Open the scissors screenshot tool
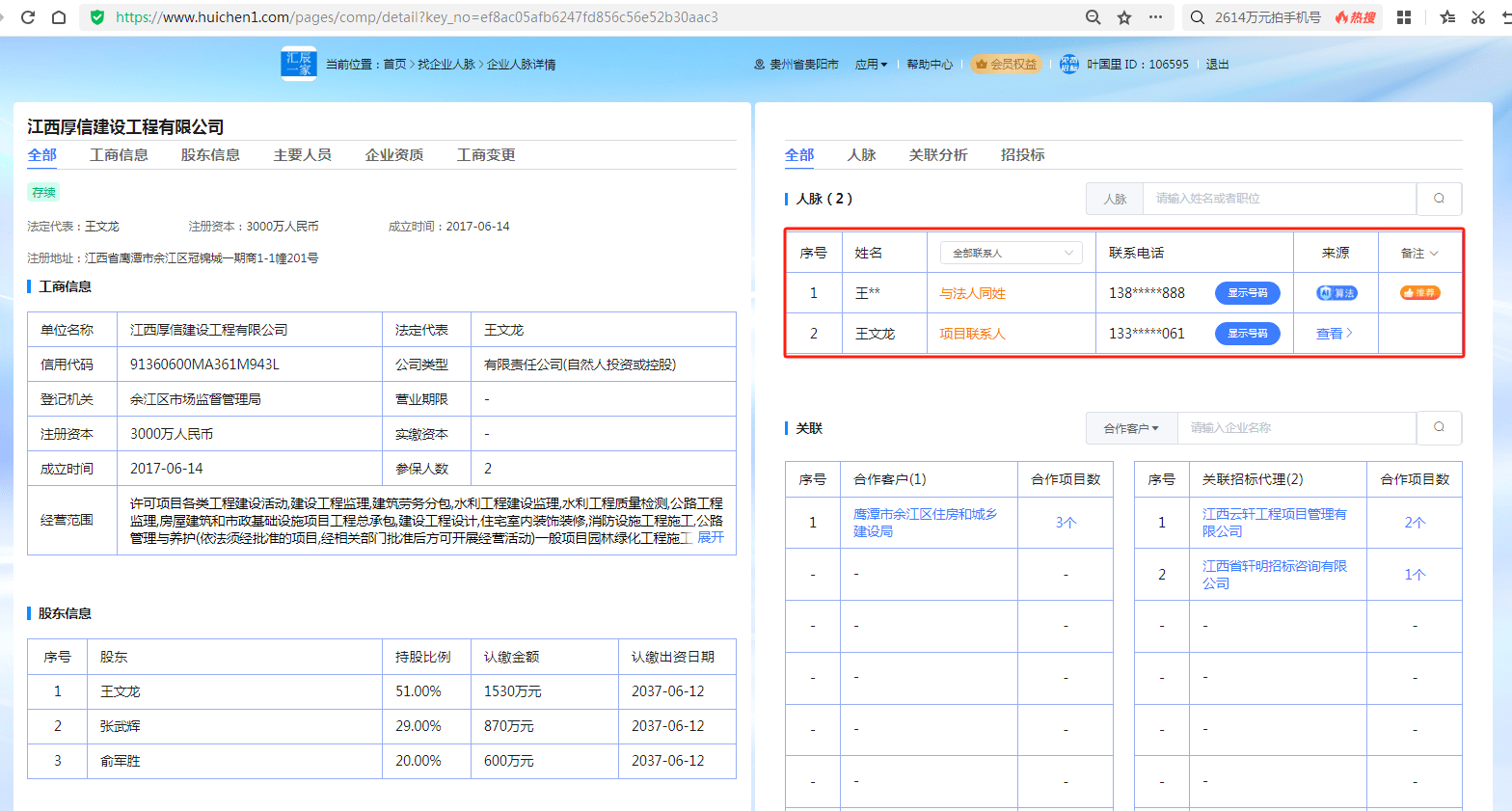Viewport: 1512px width, 811px height. click(x=1478, y=17)
